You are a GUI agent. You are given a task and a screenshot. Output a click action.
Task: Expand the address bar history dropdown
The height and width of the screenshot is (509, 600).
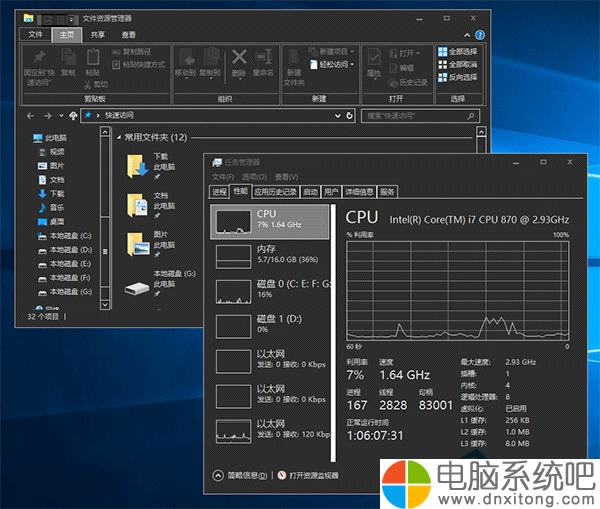pos(338,116)
